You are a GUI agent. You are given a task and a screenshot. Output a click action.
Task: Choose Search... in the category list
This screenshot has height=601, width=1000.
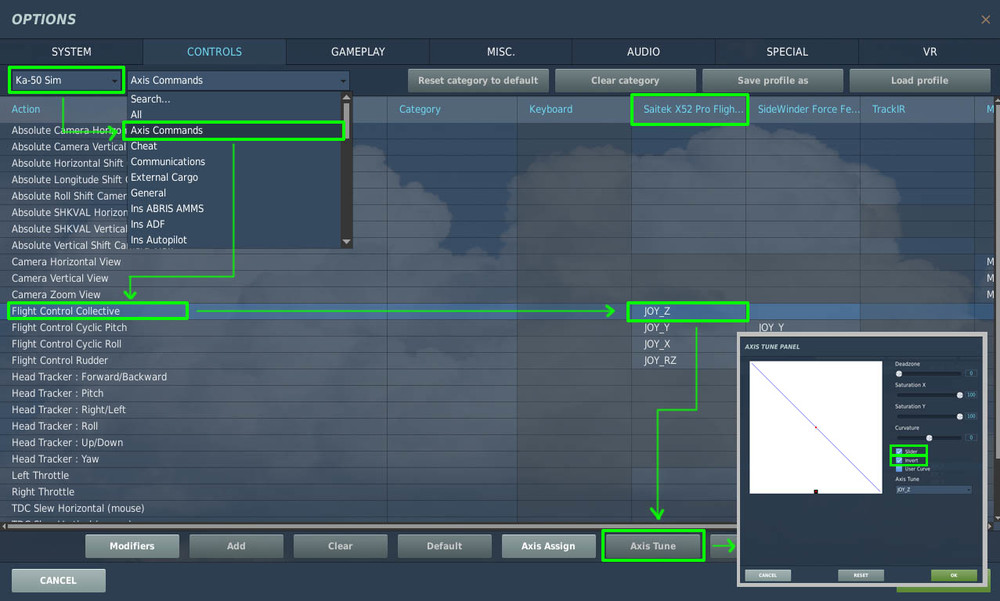click(235, 99)
